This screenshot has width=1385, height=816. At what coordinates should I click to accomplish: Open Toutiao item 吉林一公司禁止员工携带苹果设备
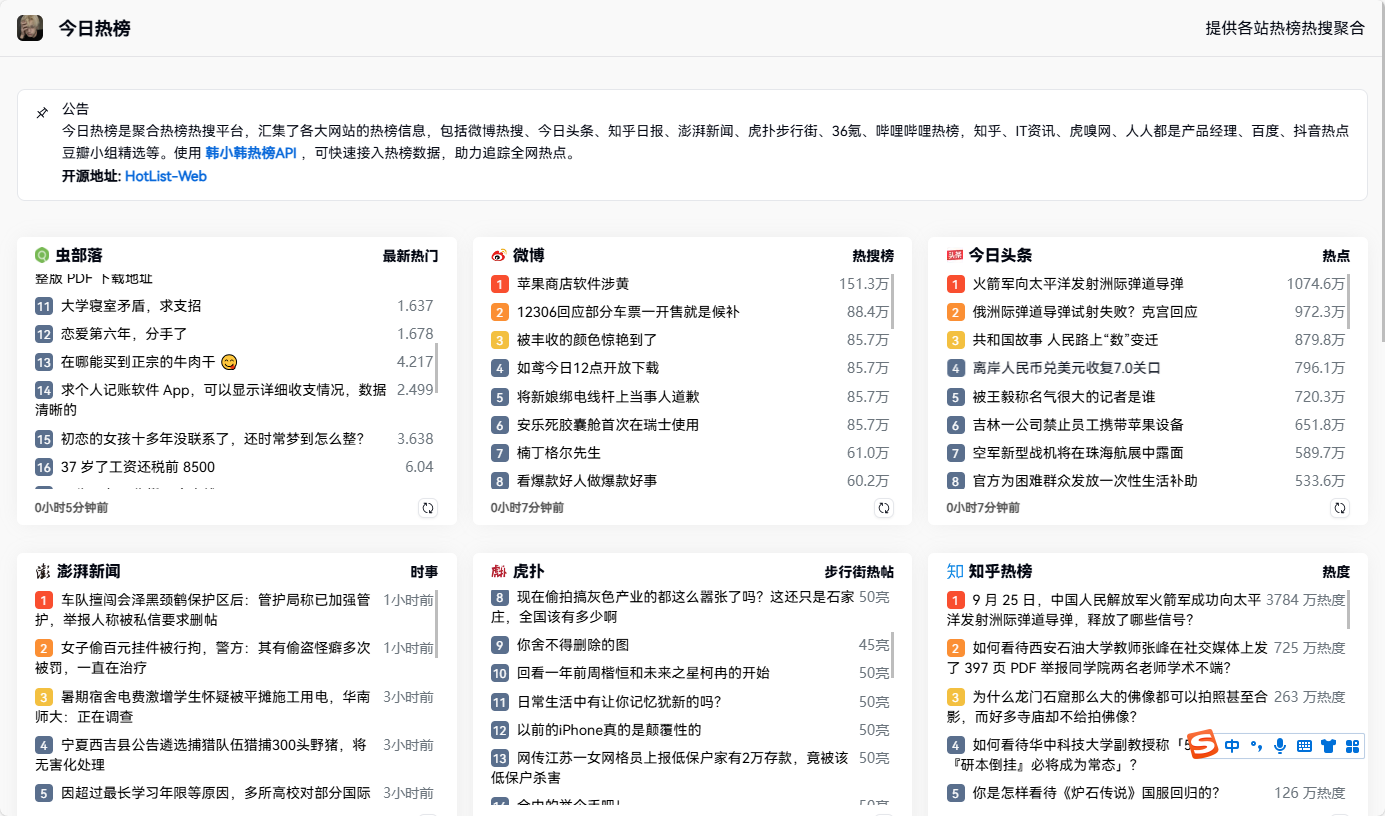pos(1078,425)
